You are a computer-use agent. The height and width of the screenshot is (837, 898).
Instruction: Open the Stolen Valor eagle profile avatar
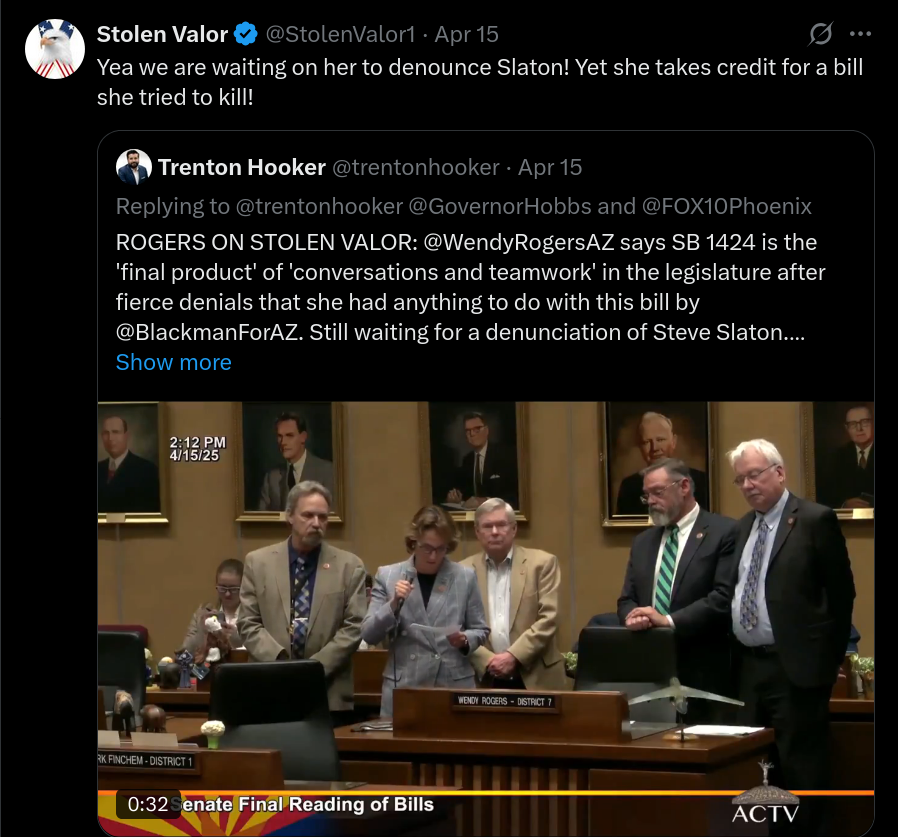55,49
